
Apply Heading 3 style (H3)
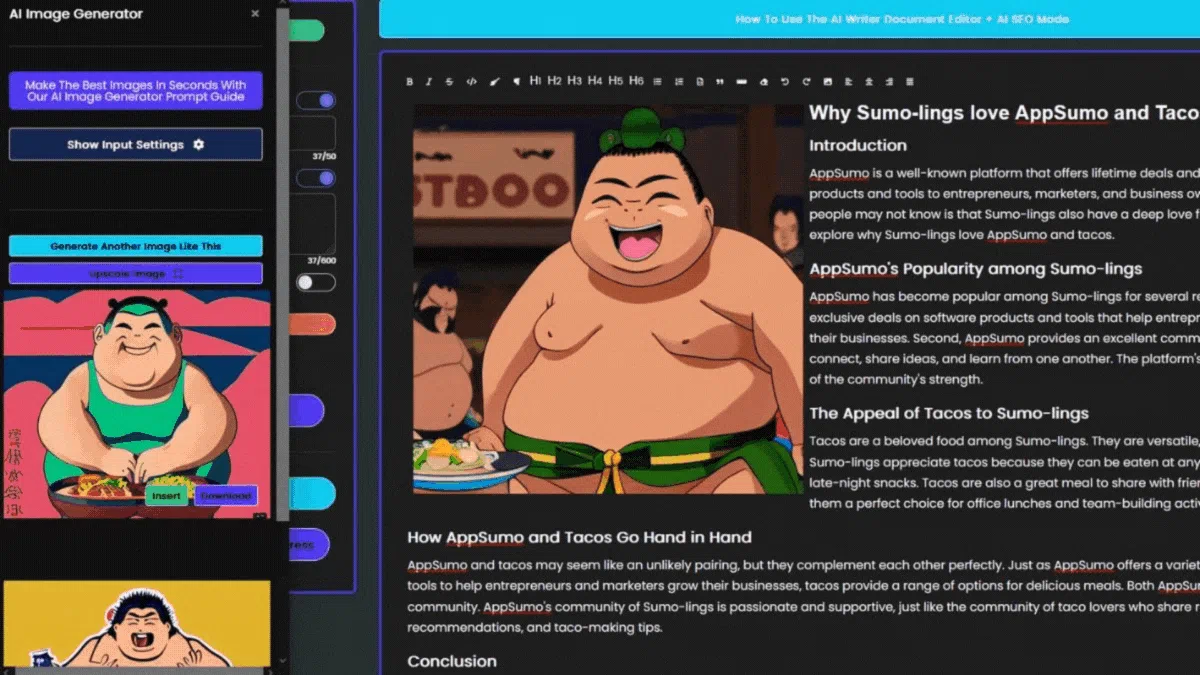pos(574,80)
